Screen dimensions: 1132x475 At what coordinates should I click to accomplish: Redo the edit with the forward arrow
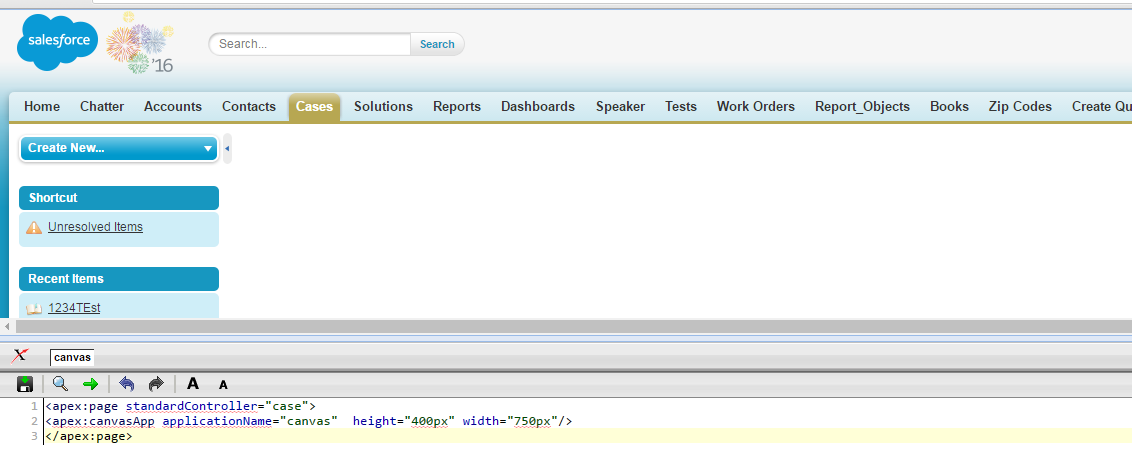156,384
